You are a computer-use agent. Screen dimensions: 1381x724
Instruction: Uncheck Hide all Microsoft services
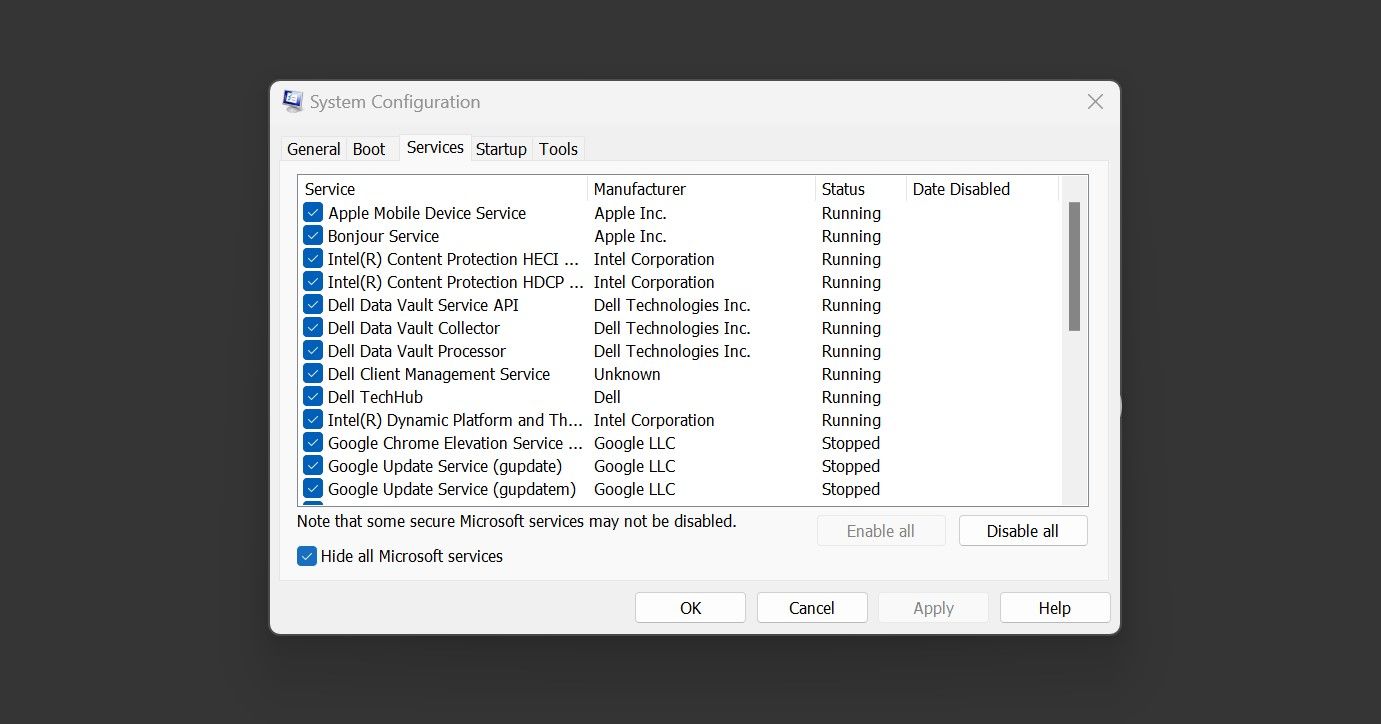point(307,556)
